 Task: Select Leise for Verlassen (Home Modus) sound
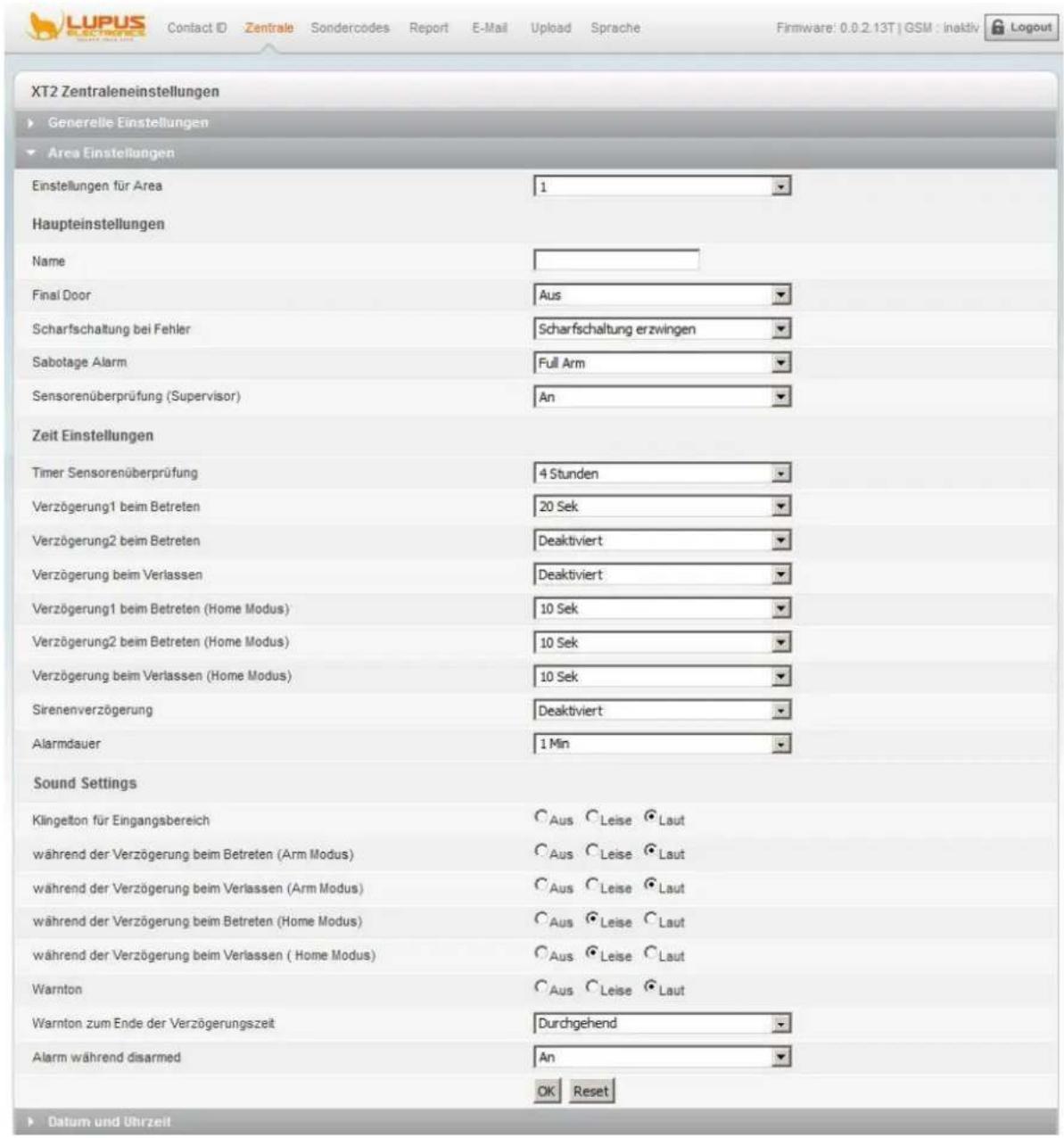(x=592, y=952)
